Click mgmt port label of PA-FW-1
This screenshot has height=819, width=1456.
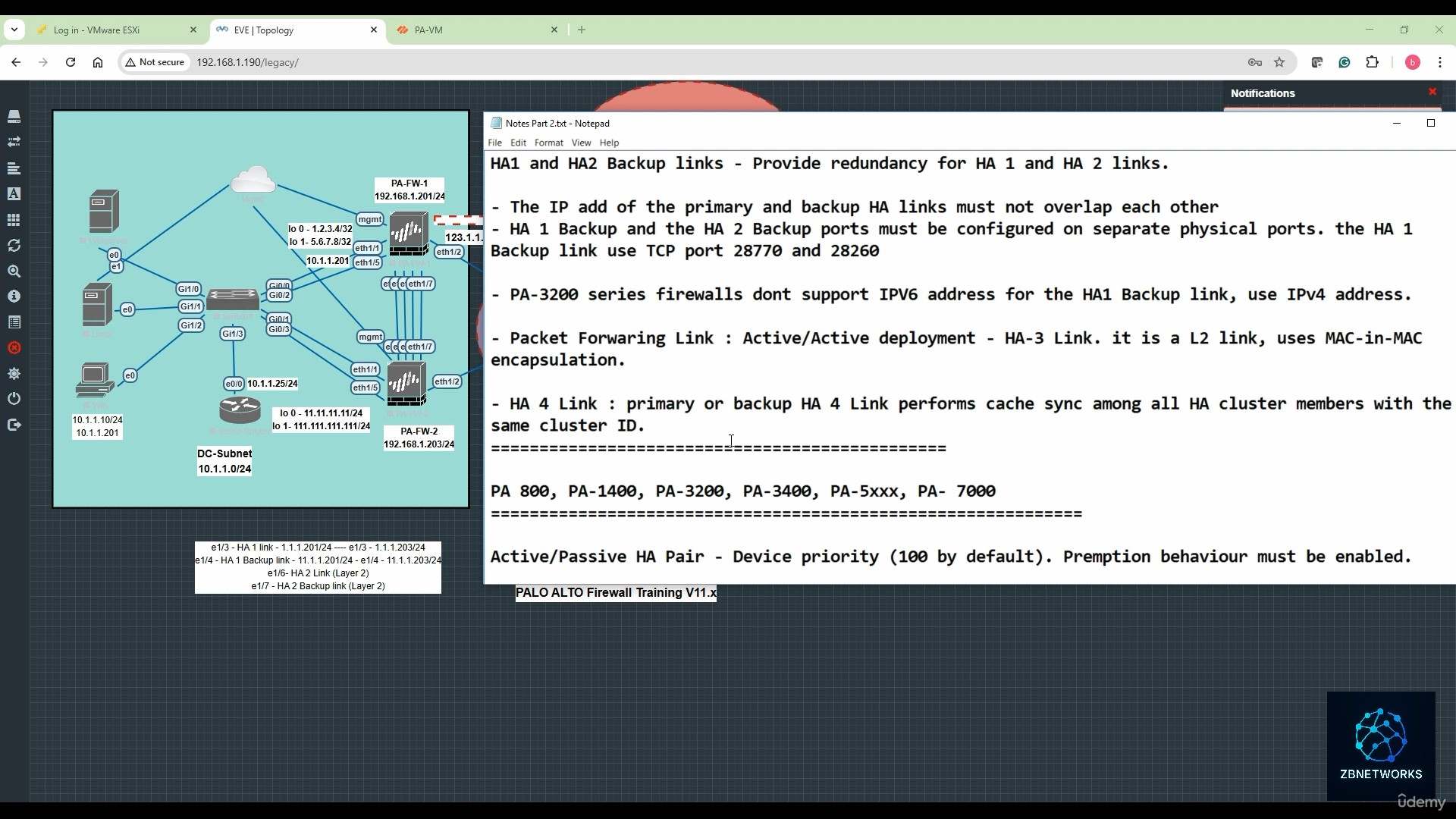[x=370, y=219]
